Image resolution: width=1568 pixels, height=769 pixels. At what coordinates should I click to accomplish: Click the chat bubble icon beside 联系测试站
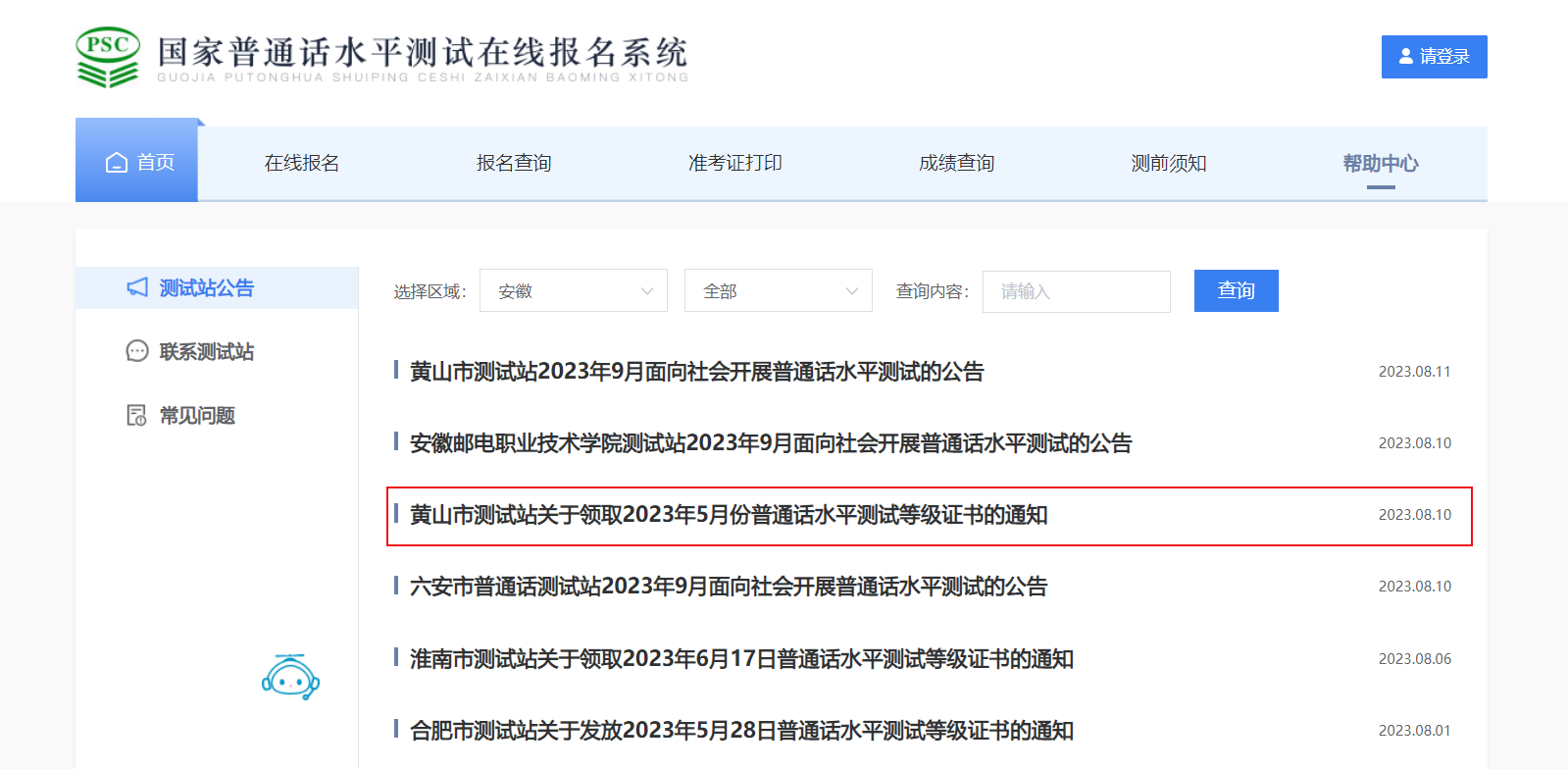point(137,351)
